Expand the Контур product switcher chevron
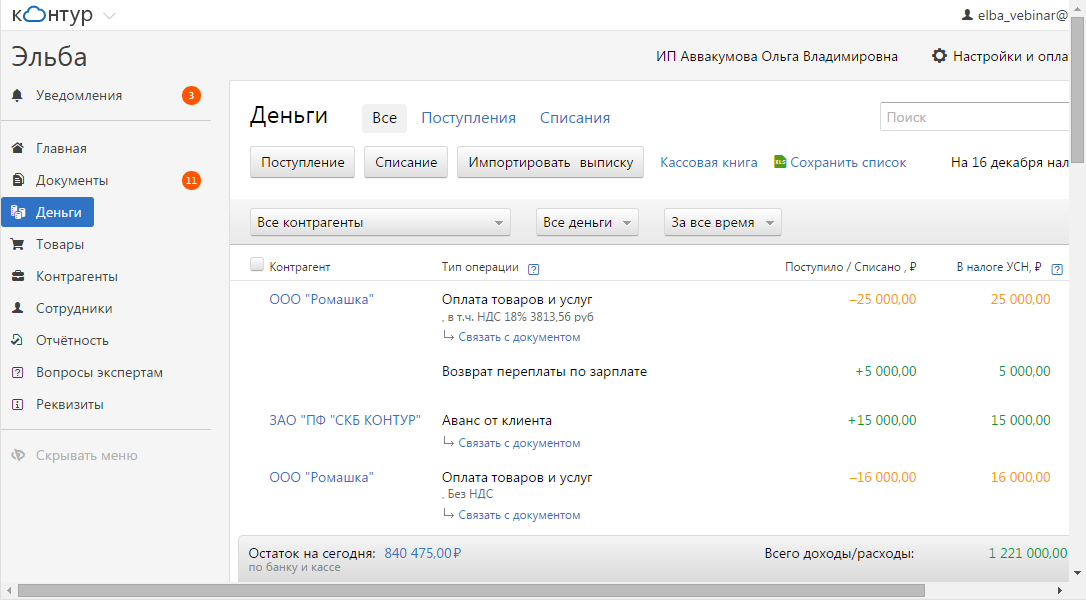This screenshot has width=1086, height=600. pyautogui.click(x=109, y=15)
